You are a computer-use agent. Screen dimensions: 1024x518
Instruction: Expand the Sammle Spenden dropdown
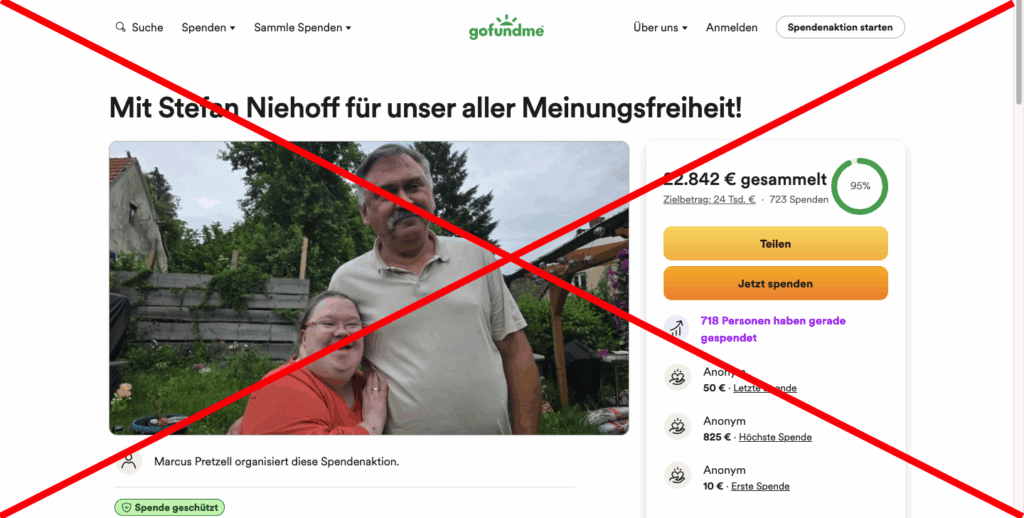pos(302,27)
